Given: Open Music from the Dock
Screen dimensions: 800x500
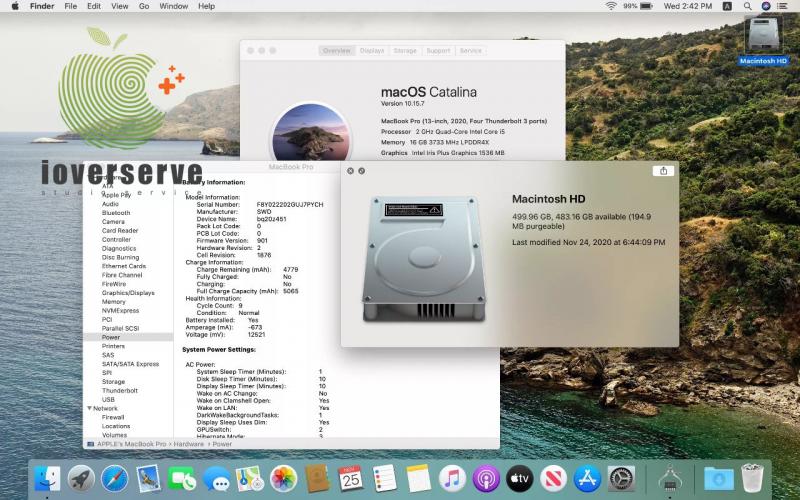Looking at the screenshot, I should tap(453, 479).
